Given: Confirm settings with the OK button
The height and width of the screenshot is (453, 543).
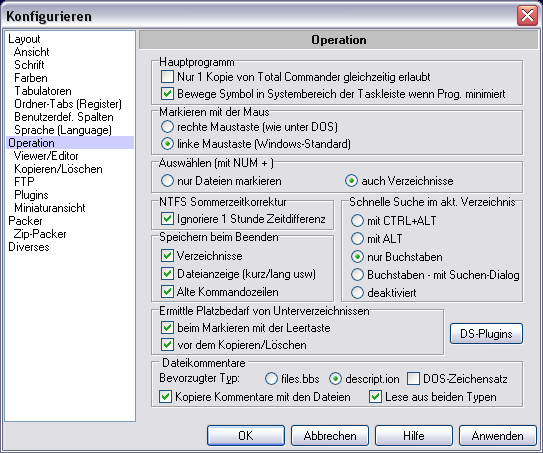Looking at the screenshot, I should tap(246, 435).
